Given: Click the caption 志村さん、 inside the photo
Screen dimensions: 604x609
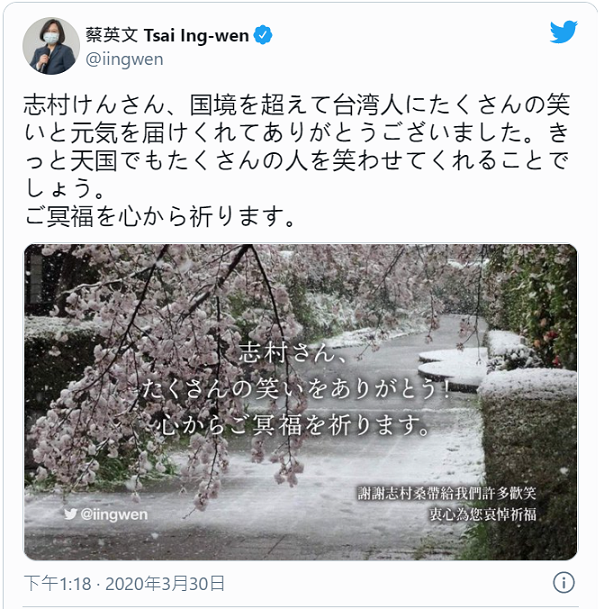Looking at the screenshot, I should point(292,353).
